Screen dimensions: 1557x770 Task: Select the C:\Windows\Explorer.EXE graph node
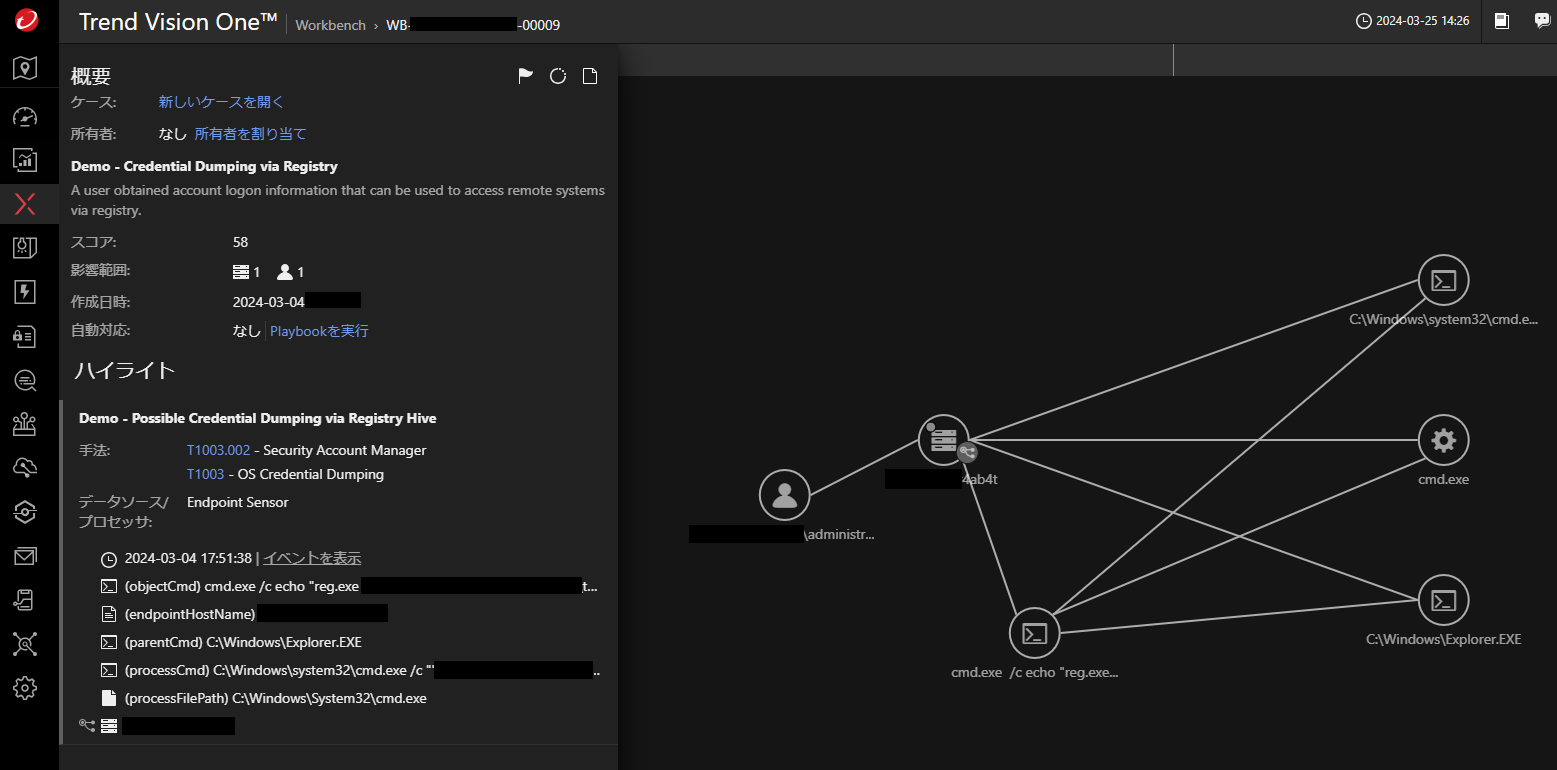tap(1443, 600)
